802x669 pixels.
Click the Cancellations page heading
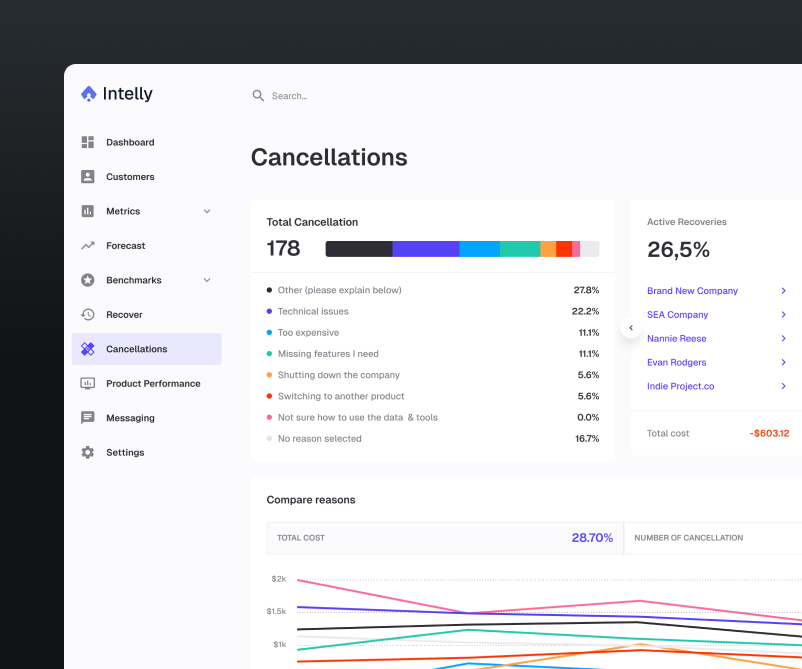click(329, 158)
